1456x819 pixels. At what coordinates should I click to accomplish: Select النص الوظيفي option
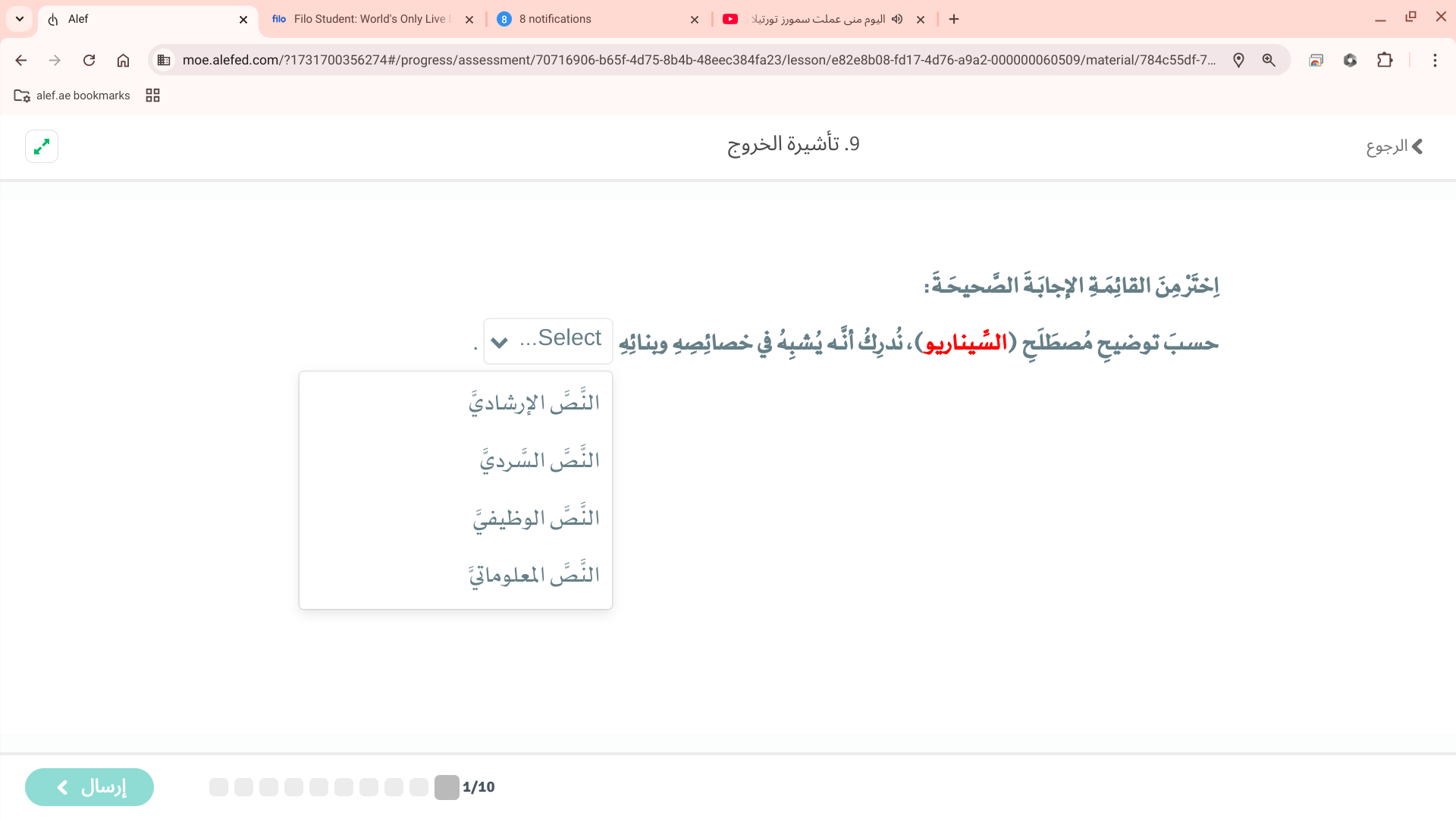(536, 517)
